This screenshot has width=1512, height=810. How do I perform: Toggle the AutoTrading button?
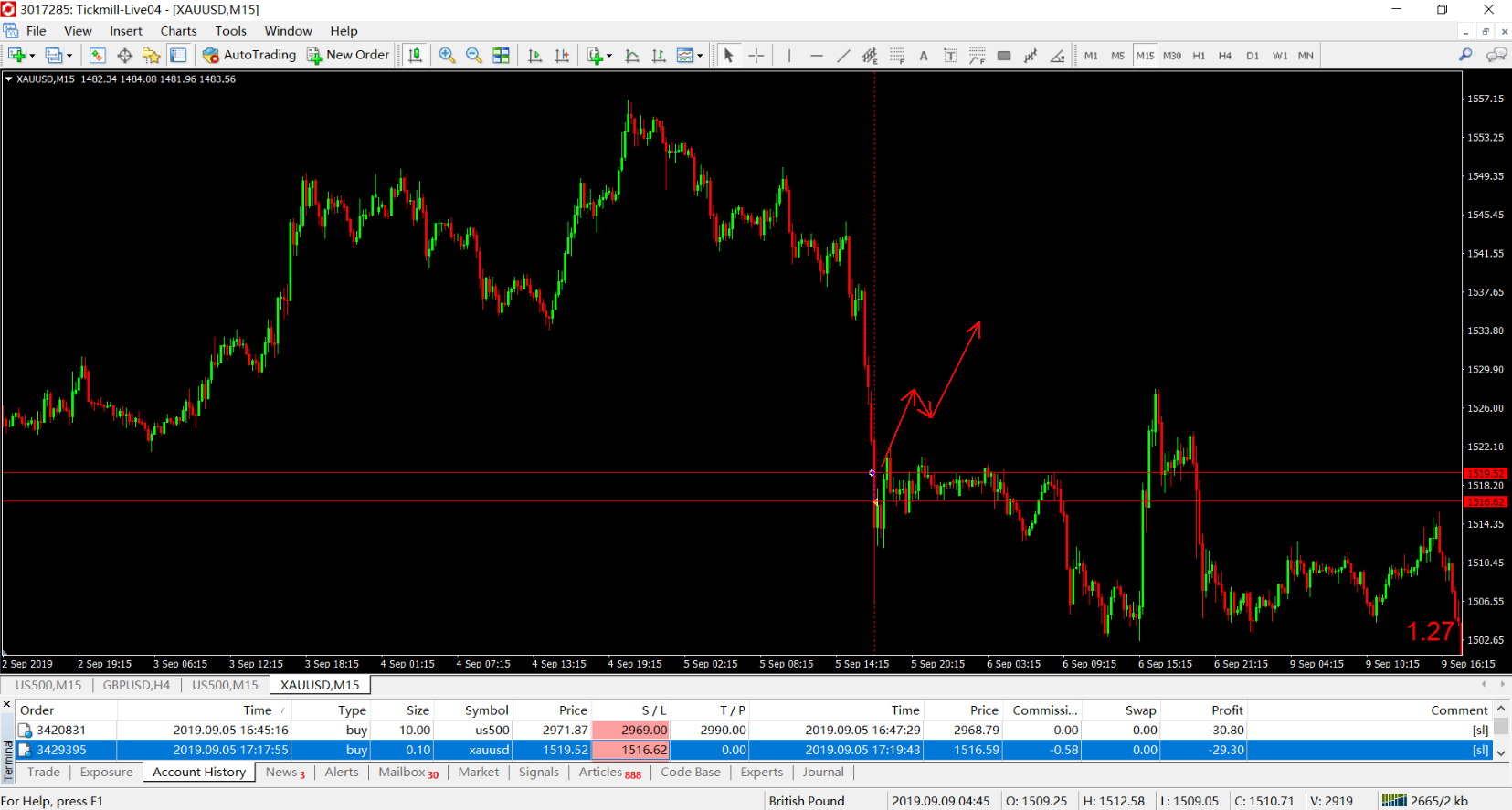[249, 56]
